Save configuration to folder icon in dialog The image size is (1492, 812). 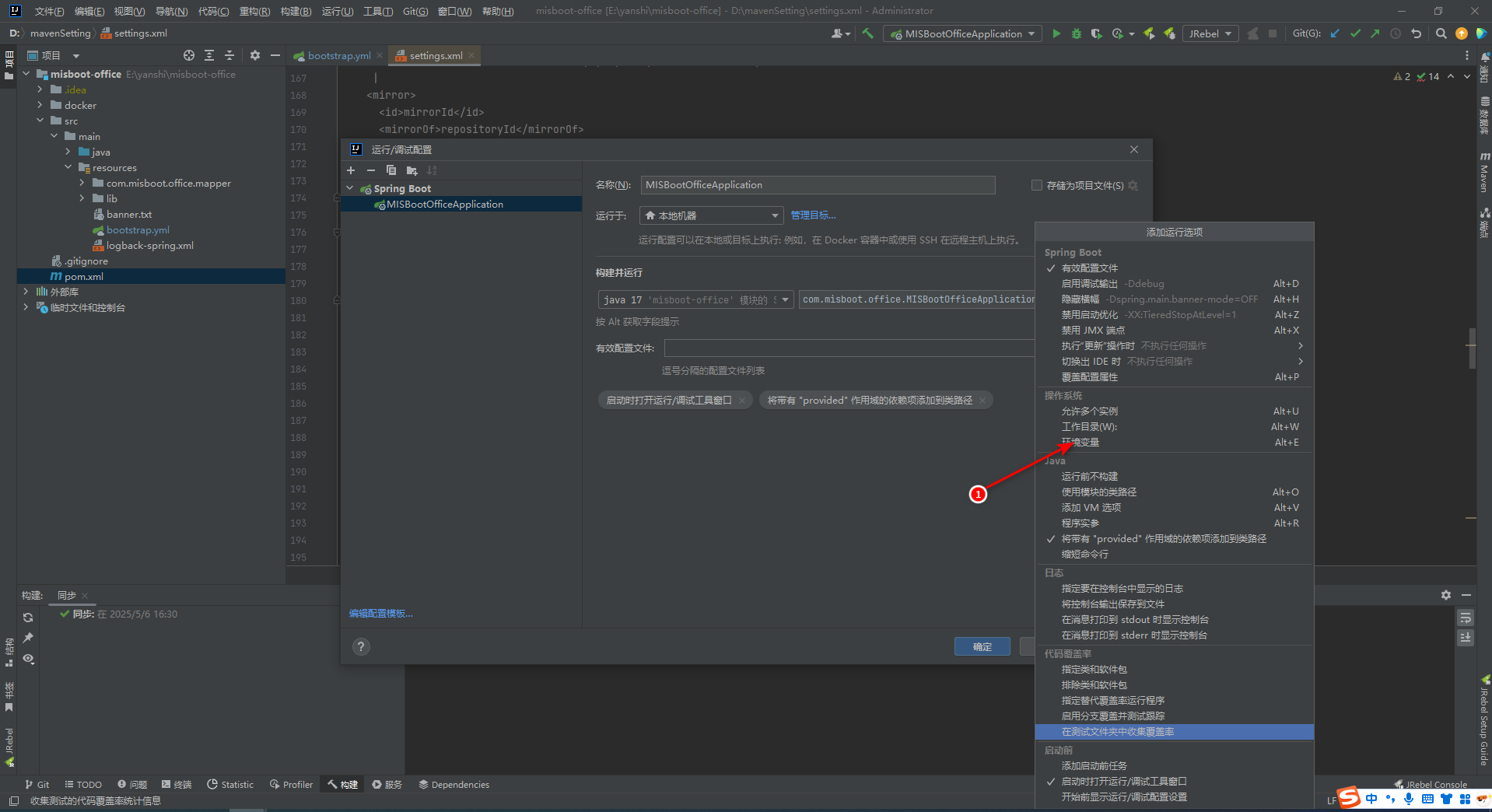[x=412, y=170]
